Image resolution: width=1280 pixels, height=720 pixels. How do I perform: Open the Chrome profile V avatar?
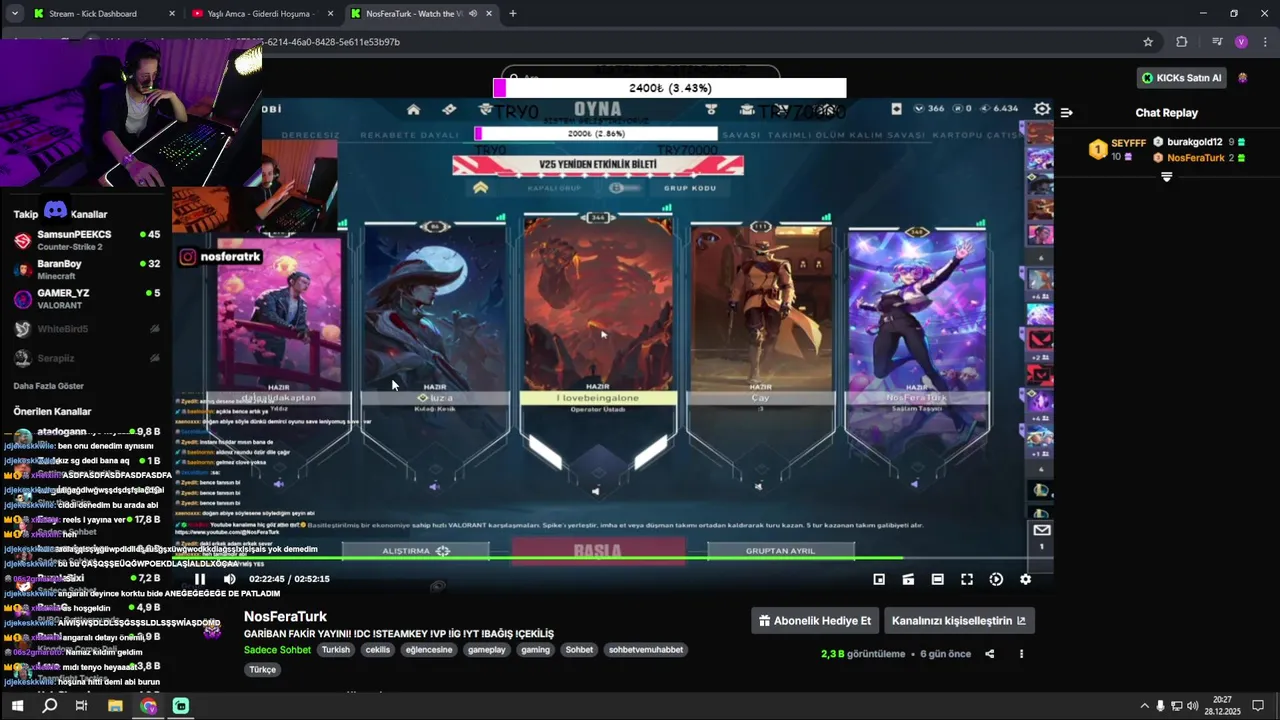(x=1241, y=42)
